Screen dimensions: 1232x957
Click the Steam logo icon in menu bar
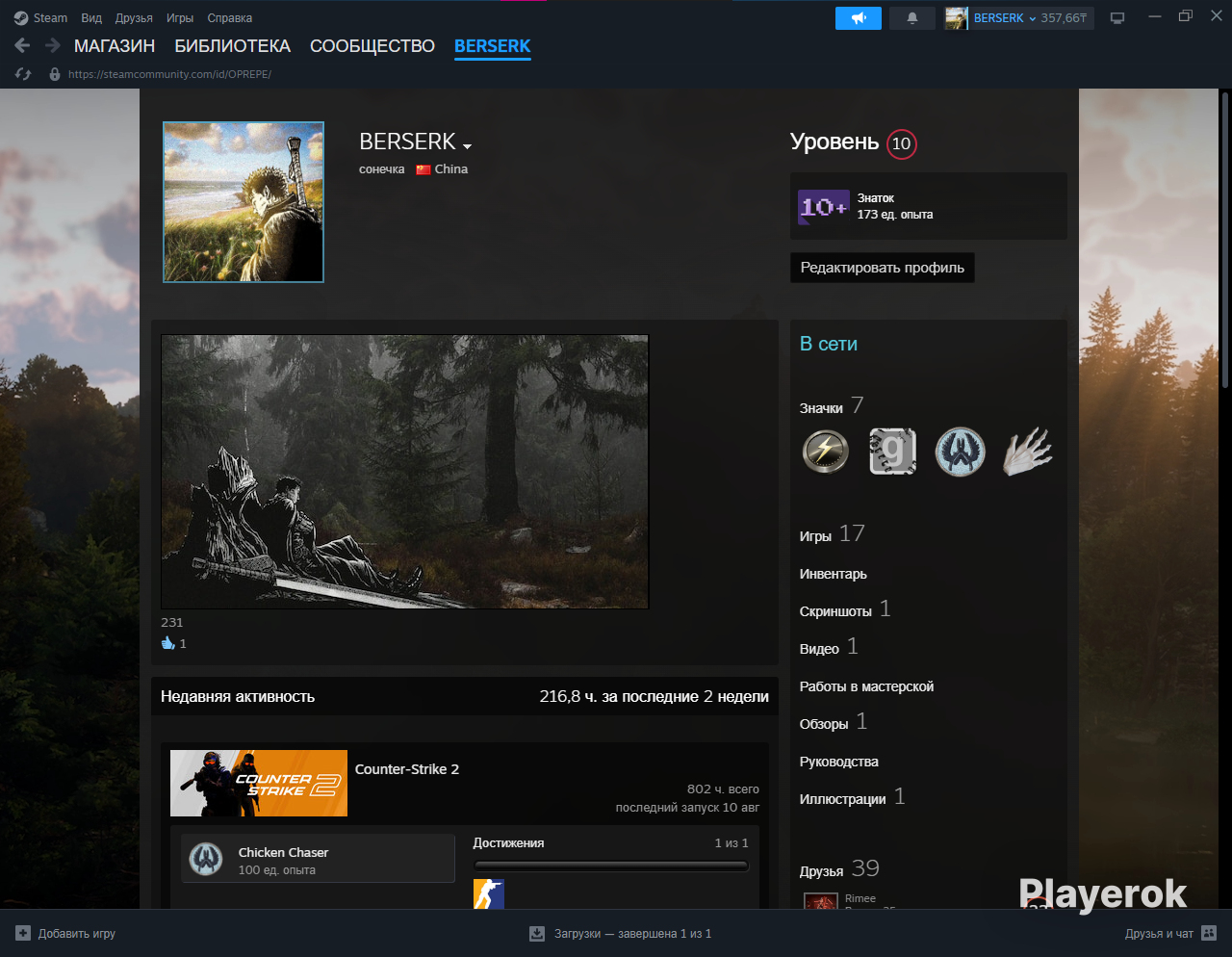pyautogui.click(x=21, y=18)
